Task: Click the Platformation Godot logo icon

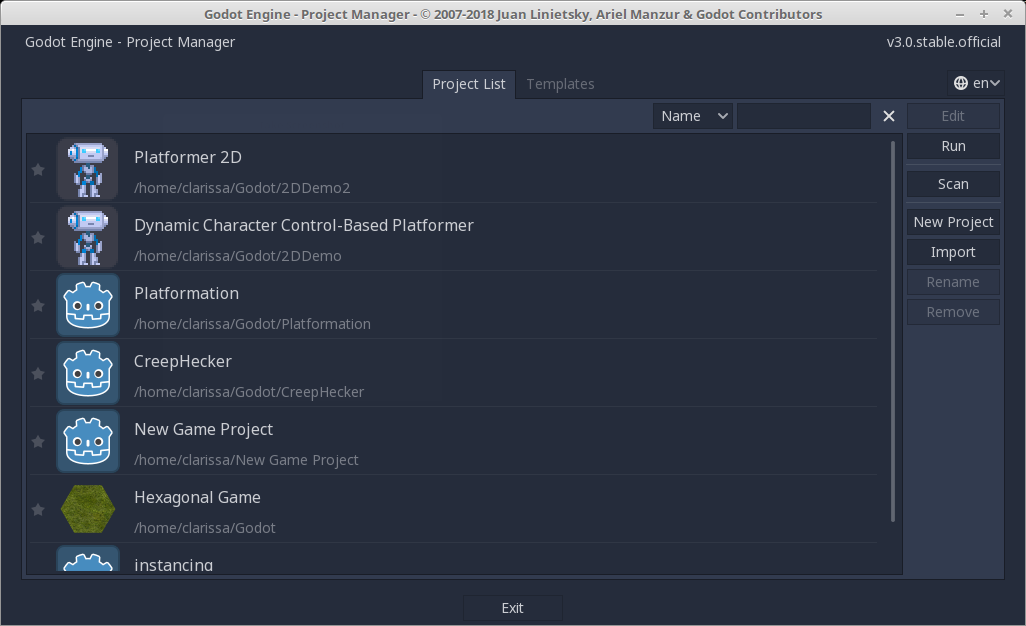Action: click(x=88, y=305)
